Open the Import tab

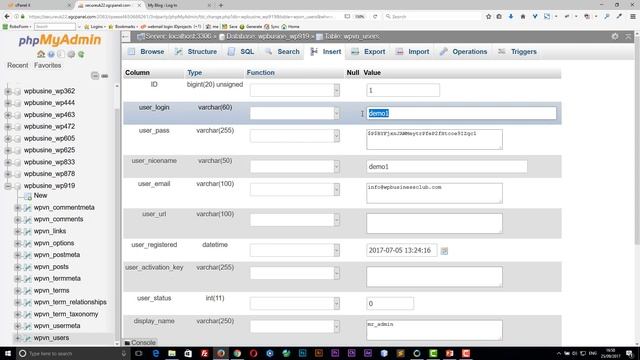pos(413,52)
